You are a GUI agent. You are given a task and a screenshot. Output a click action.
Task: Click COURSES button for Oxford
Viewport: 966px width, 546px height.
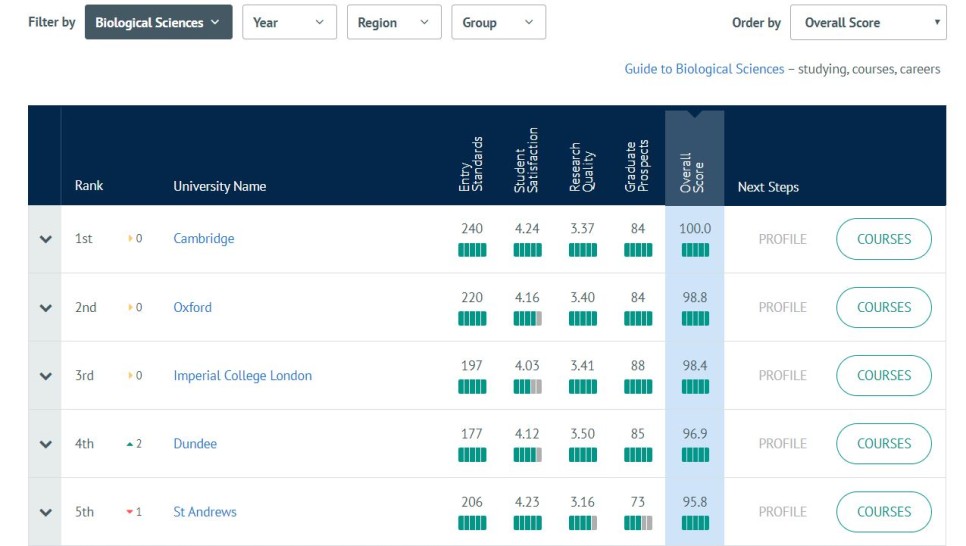(x=883, y=308)
